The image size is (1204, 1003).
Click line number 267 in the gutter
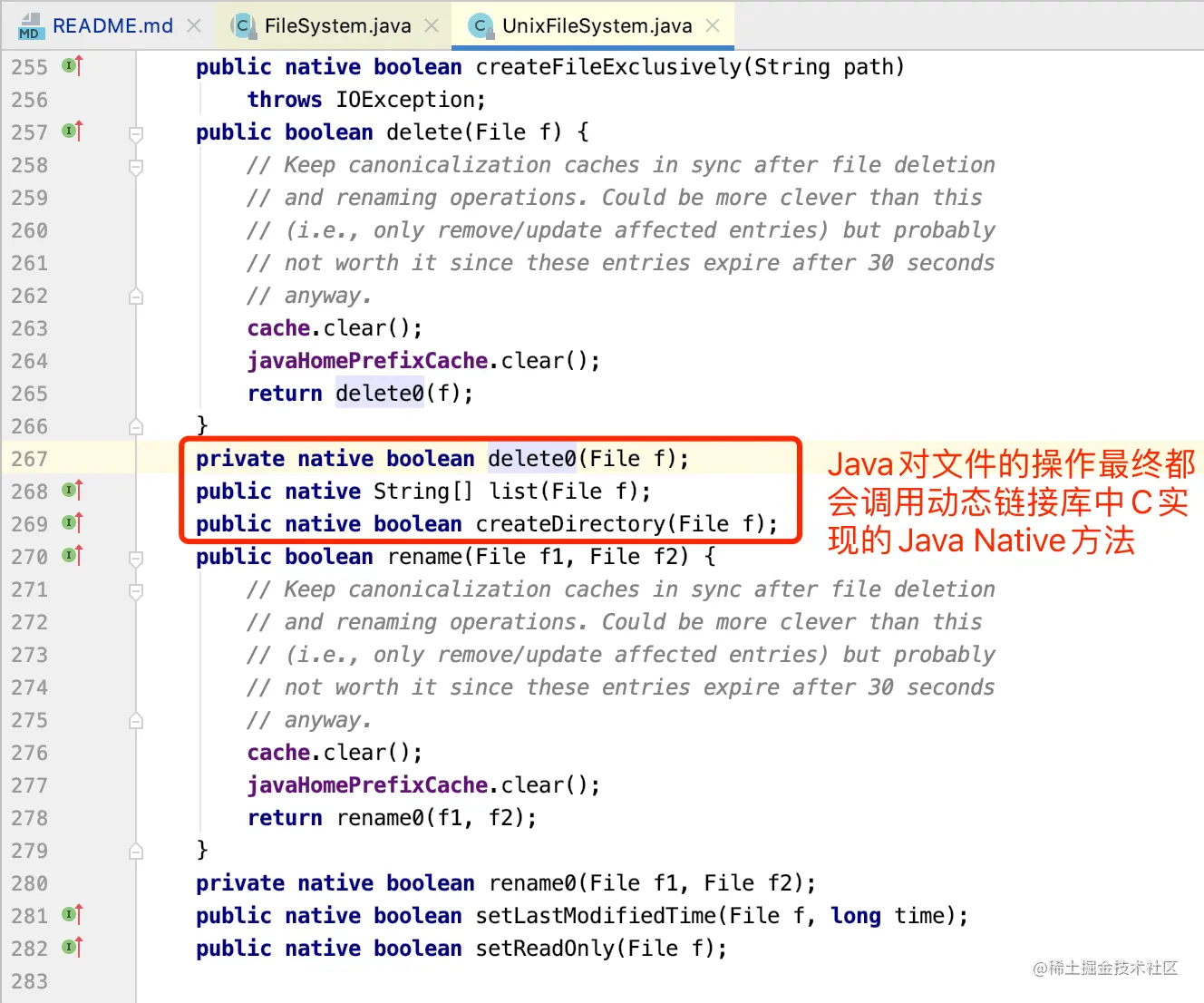[x=29, y=459]
